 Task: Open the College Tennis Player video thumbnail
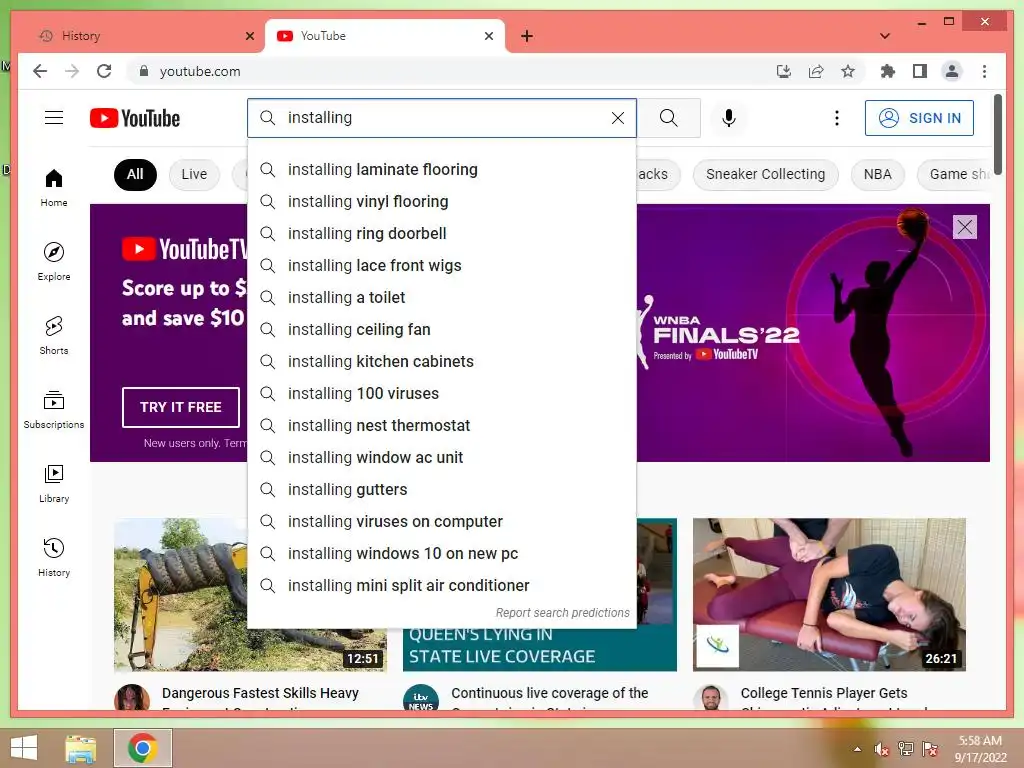pos(829,594)
